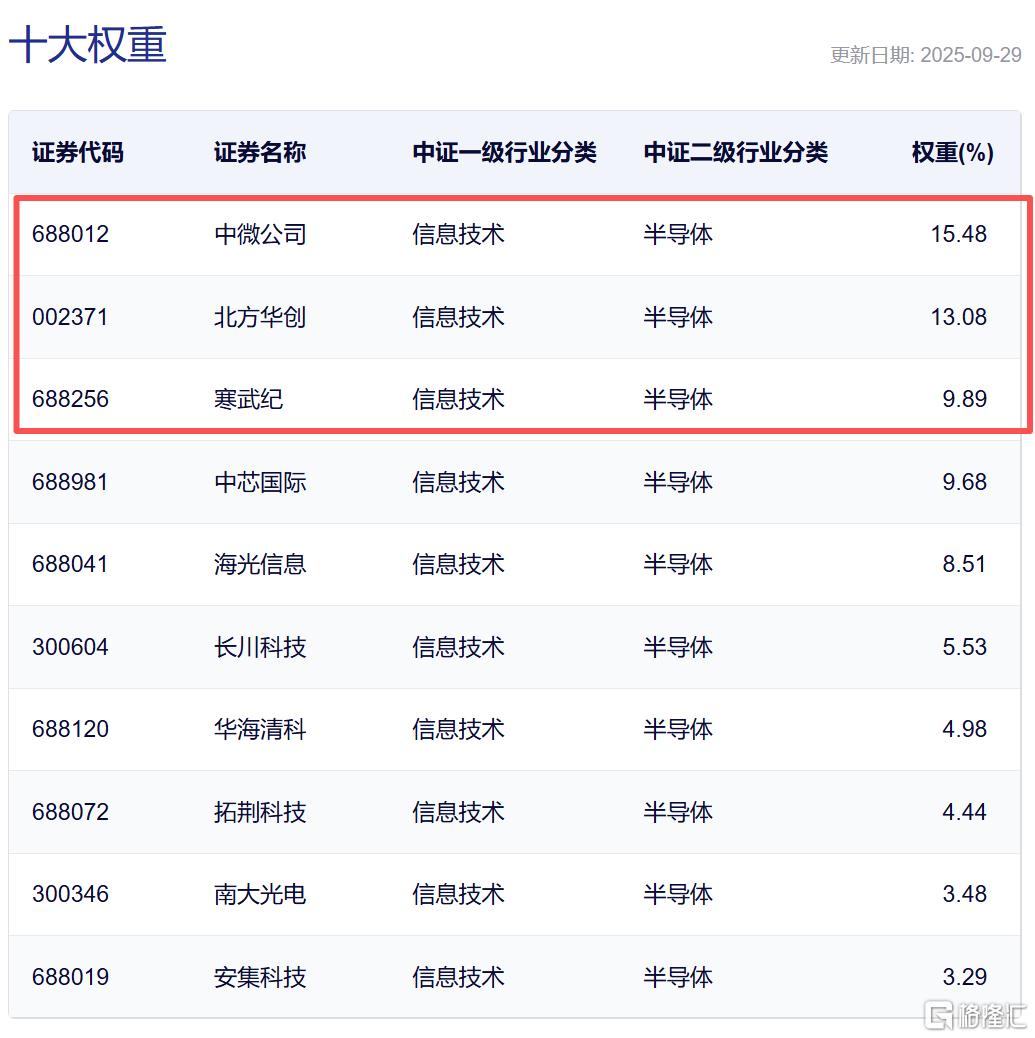Select stock code 300346
Image resolution: width=1035 pixels, height=1038 pixels.
click(70, 893)
